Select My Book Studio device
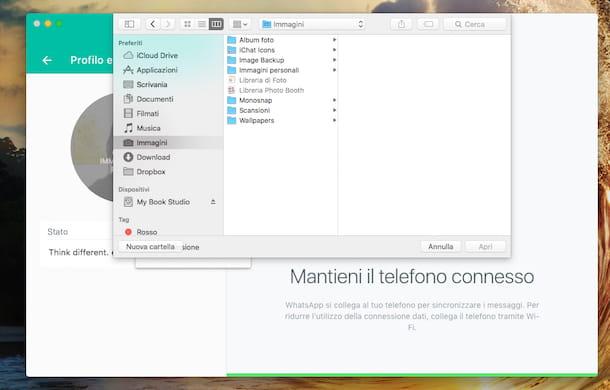The width and height of the screenshot is (610, 390). coord(163,202)
